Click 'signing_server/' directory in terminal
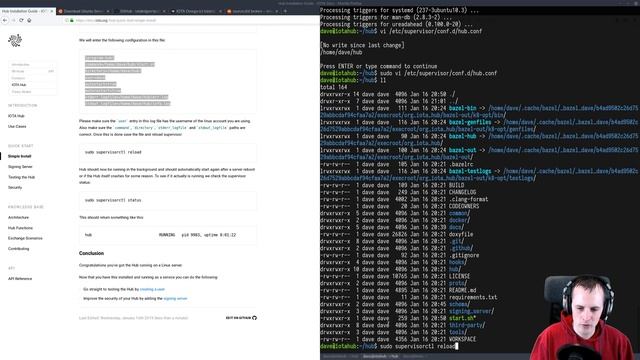 [x=471, y=311]
